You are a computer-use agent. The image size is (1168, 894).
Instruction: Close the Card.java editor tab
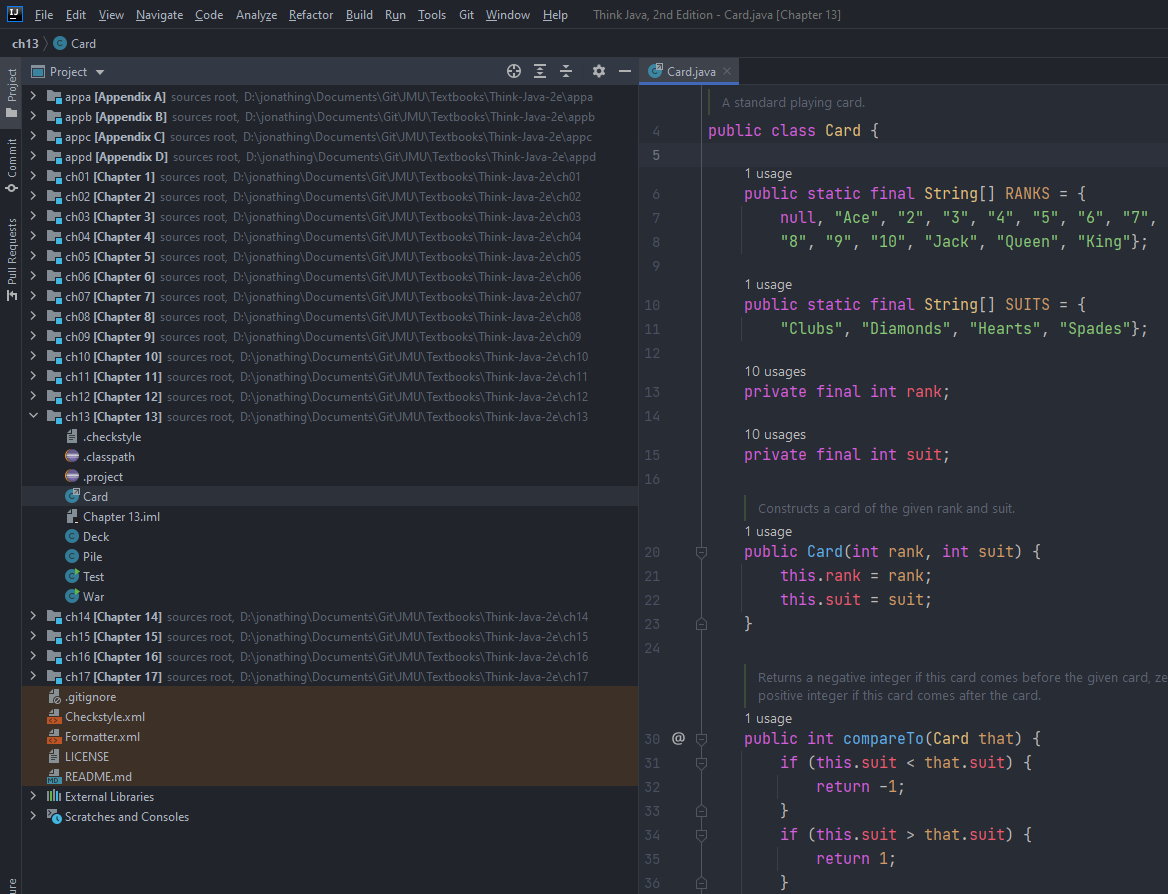(x=727, y=72)
